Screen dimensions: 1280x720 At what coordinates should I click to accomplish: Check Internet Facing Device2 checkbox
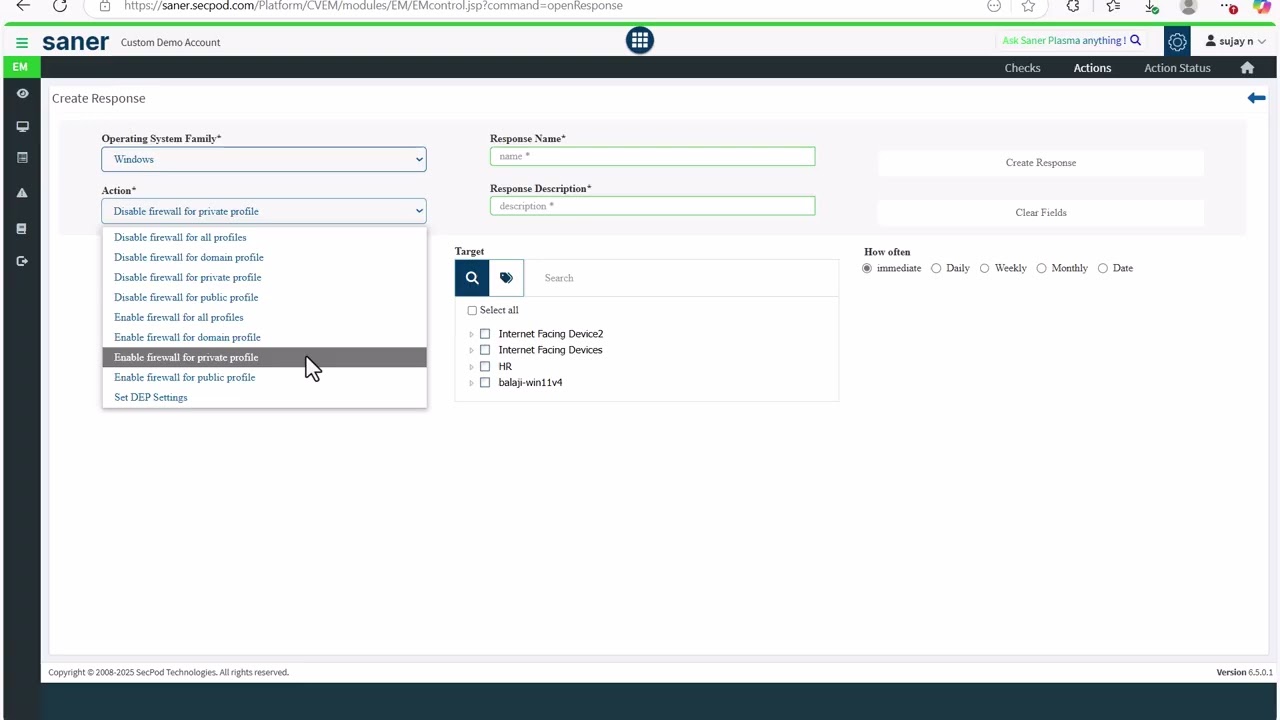tap(485, 334)
